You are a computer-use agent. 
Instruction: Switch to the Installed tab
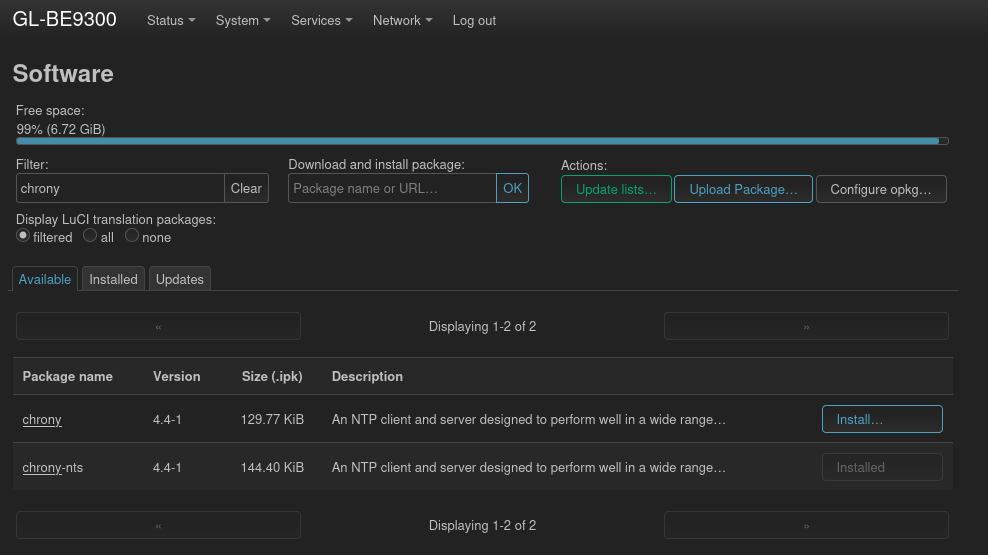click(x=113, y=279)
